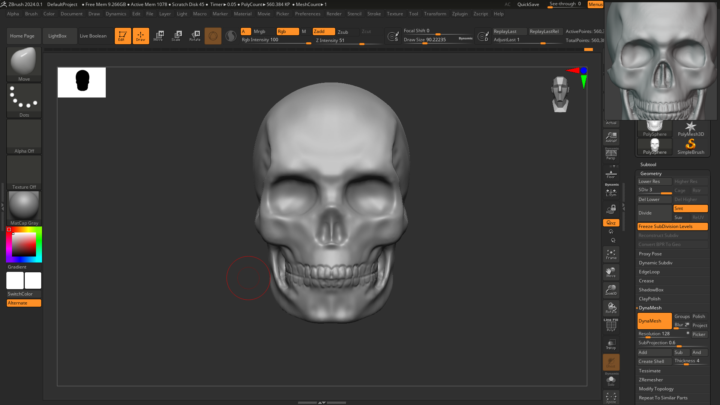The height and width of the screenshot is (405, 720).
Task: Click the Qxyz rotation mode icon
Action: (611, 223)
